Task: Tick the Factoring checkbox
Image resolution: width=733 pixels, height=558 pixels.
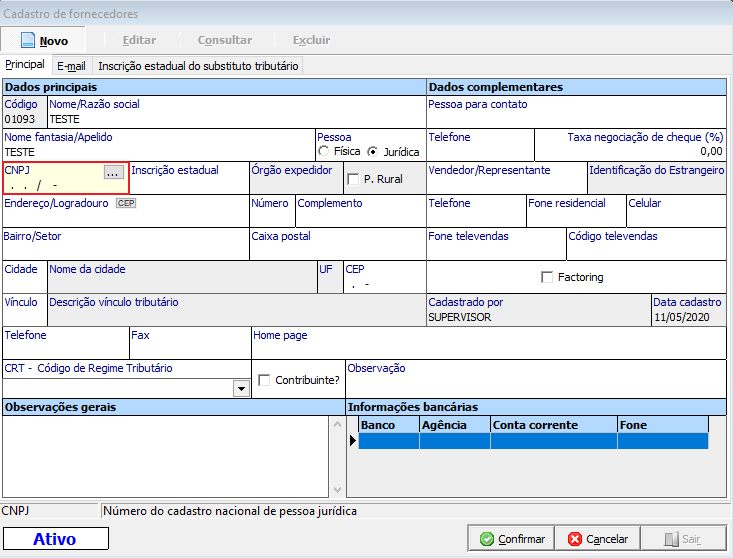Action: click(547, 277)
